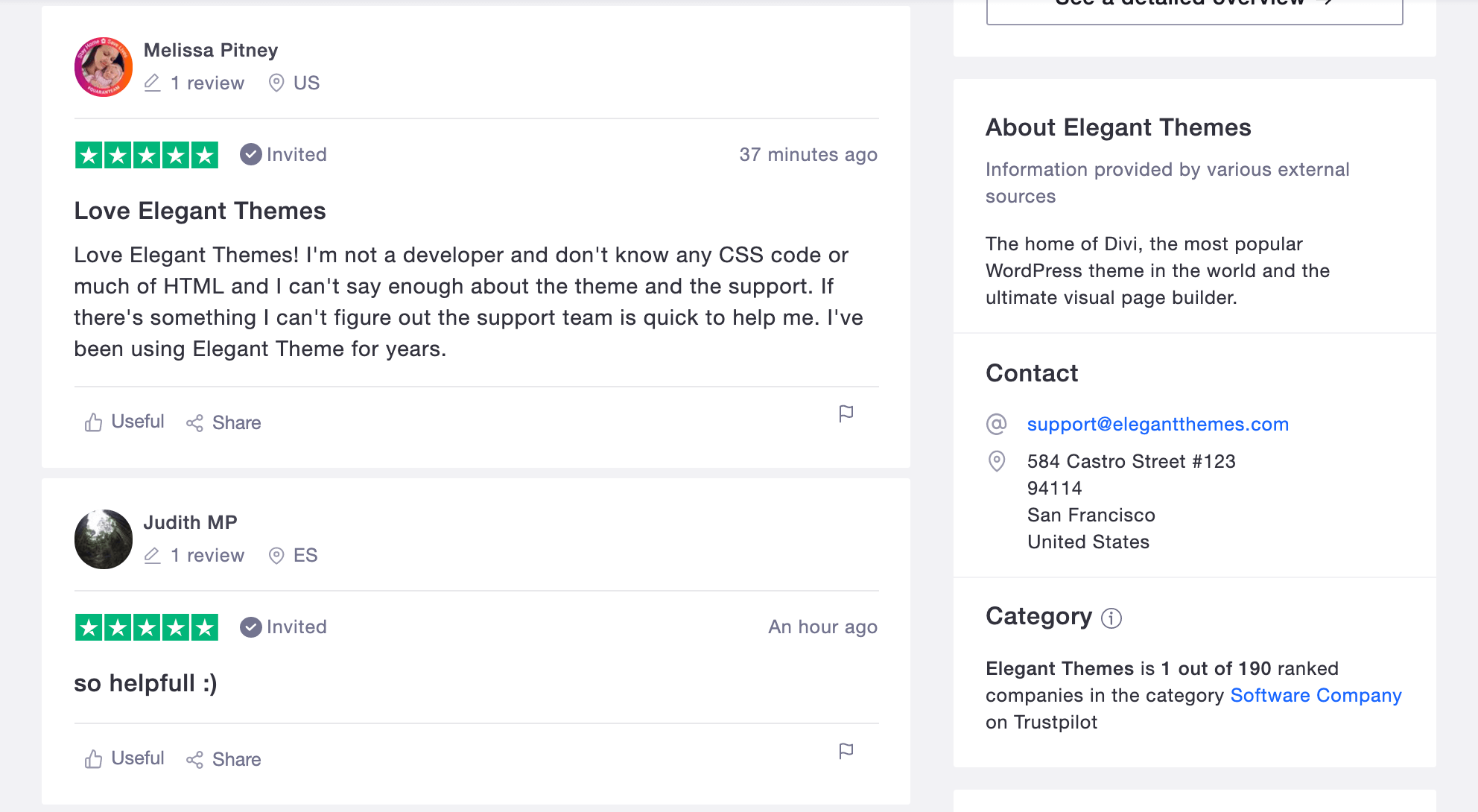The image size is (1478, 812).
Task: Click the five-star rating on Judith's review
Action: pos(146,627)
